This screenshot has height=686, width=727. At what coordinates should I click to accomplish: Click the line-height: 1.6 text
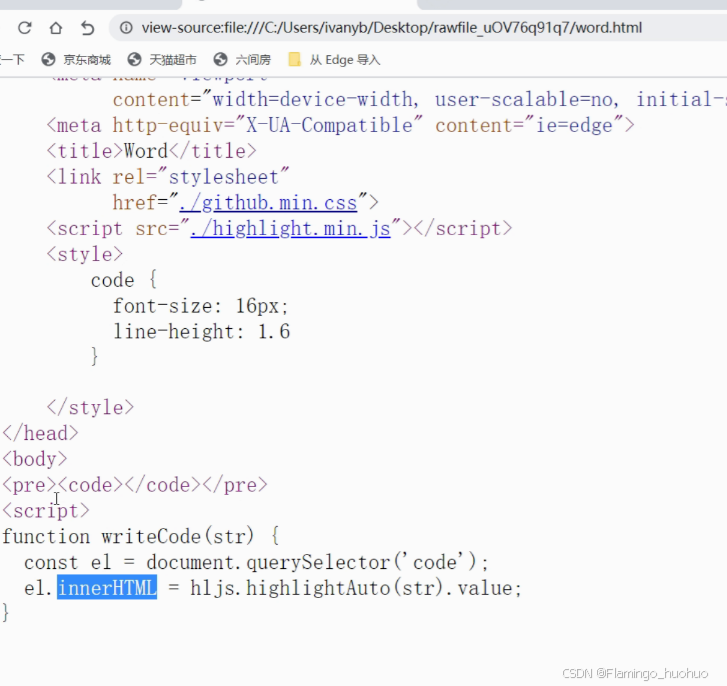(x=202, y=332)
